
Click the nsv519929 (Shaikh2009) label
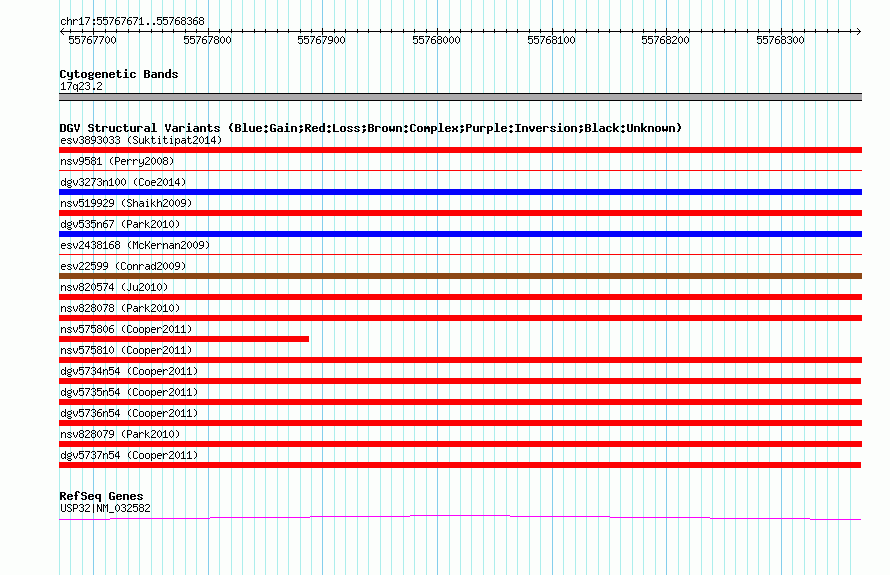click(x=126, y=203)
